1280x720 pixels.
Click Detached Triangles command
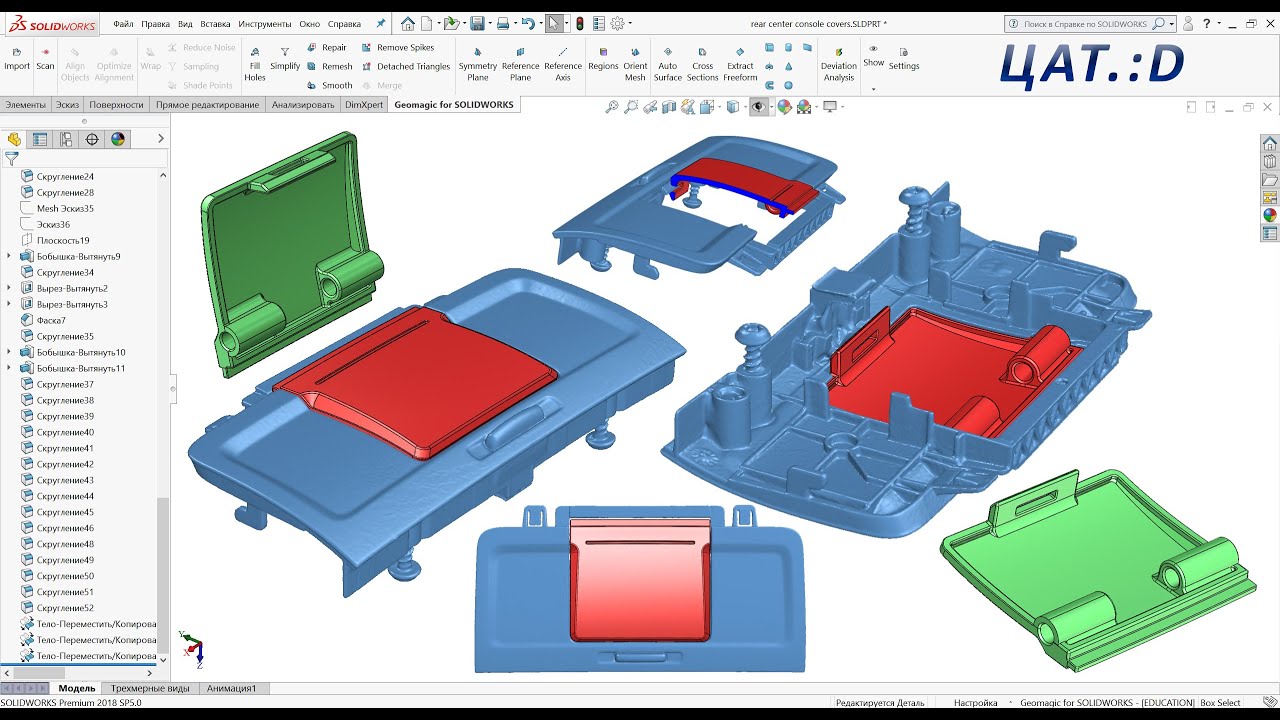405,67
